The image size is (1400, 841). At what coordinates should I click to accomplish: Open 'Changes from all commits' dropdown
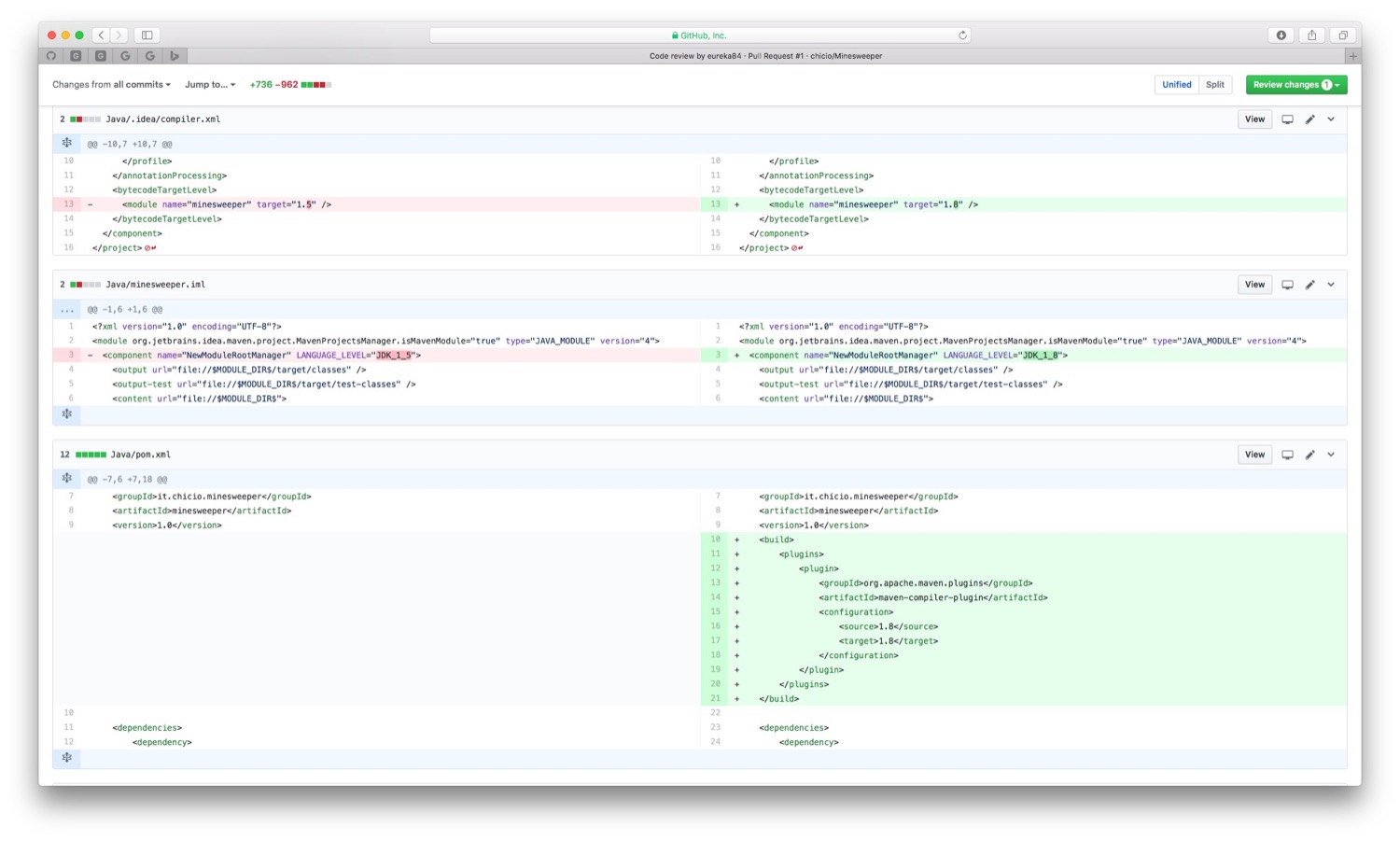pos(111,85)
